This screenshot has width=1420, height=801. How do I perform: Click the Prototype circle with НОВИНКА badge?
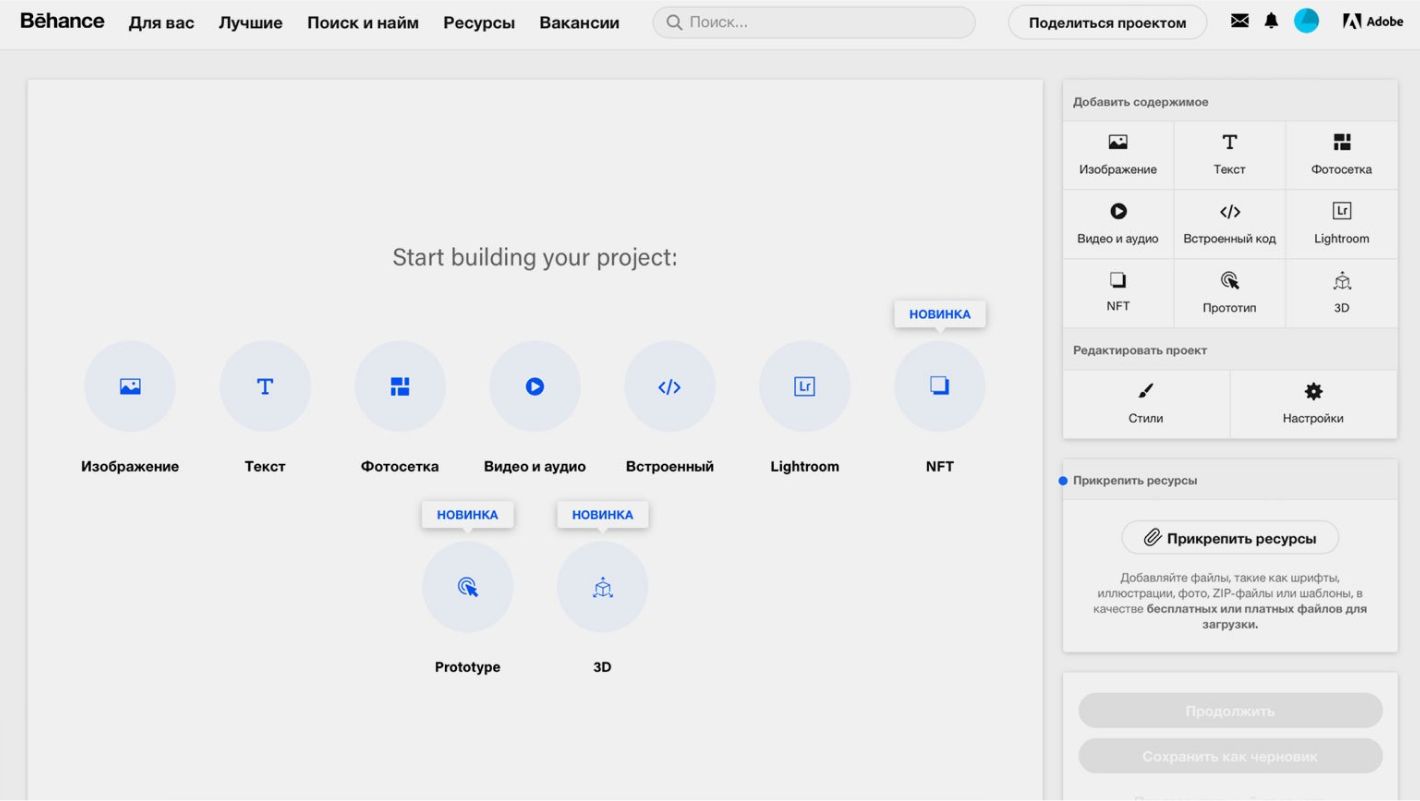pos(467,587)
